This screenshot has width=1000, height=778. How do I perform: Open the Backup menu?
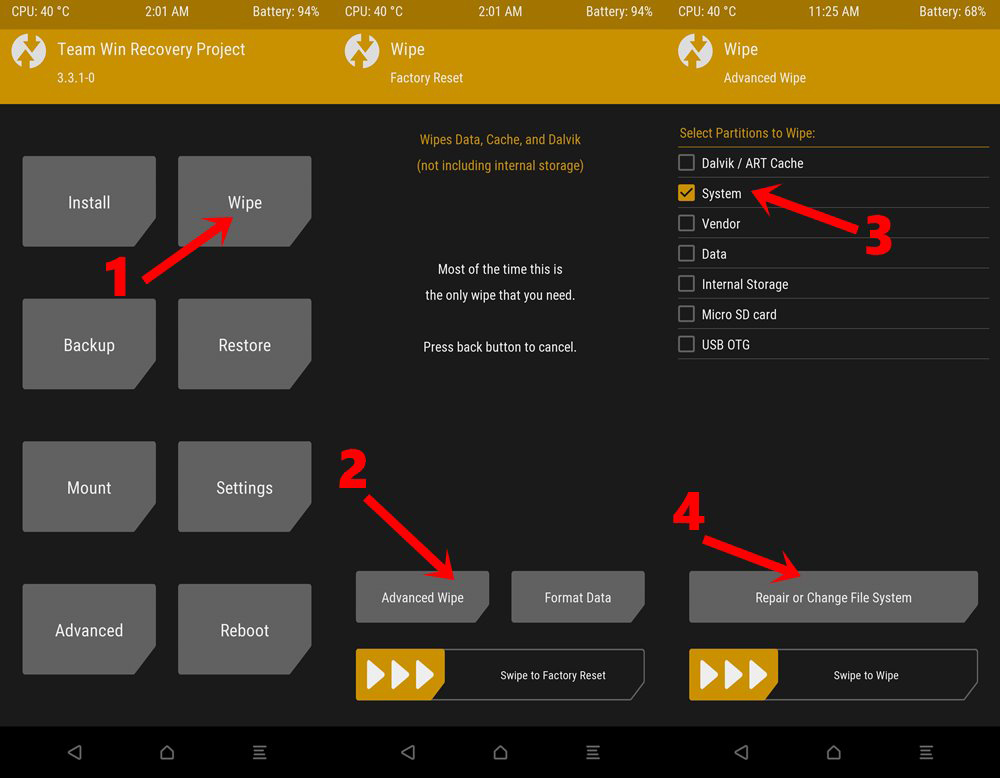(x=89, y=344)
